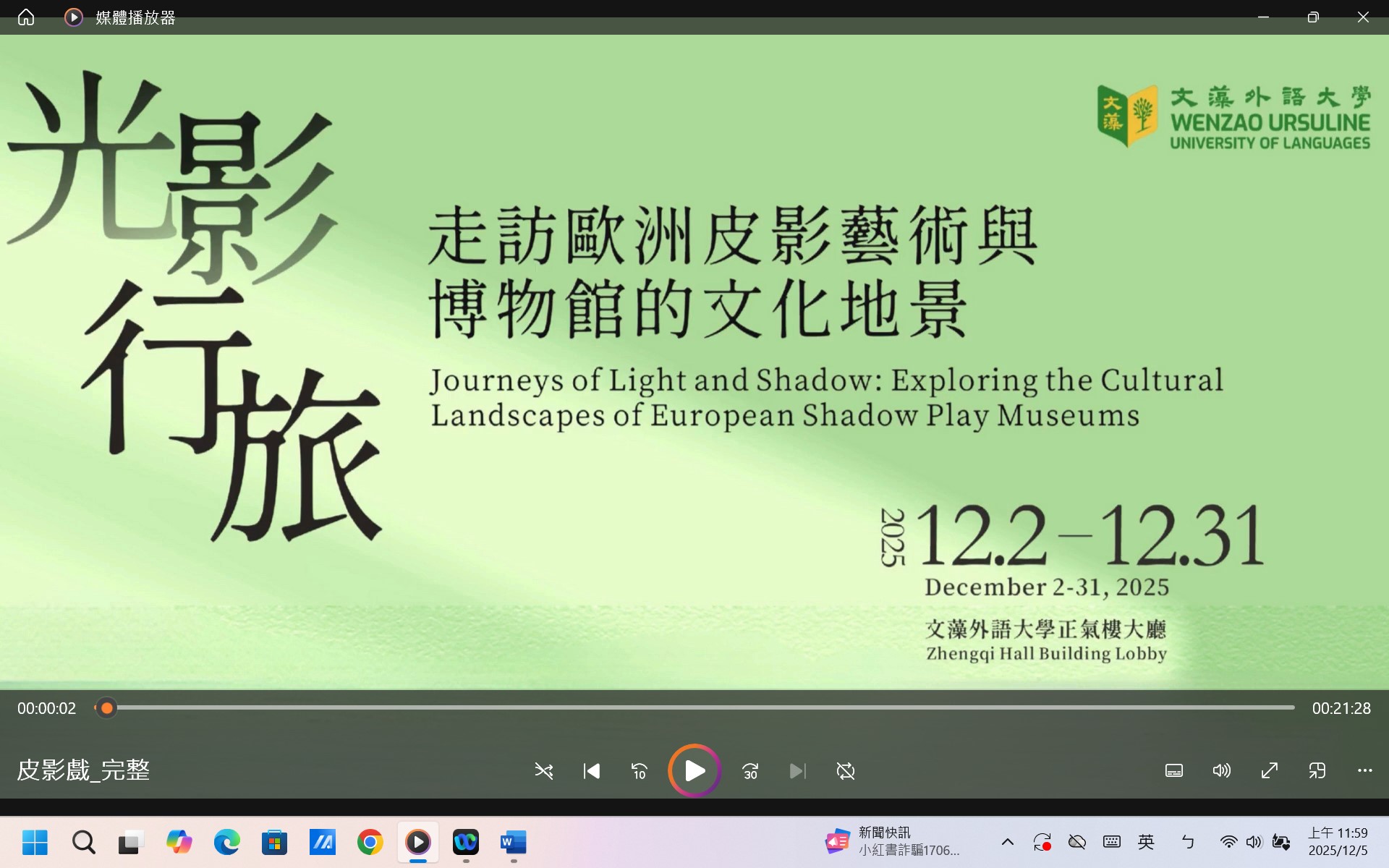Toggle repeat mode
The image size is (1389, 868).
click(845, 771)
